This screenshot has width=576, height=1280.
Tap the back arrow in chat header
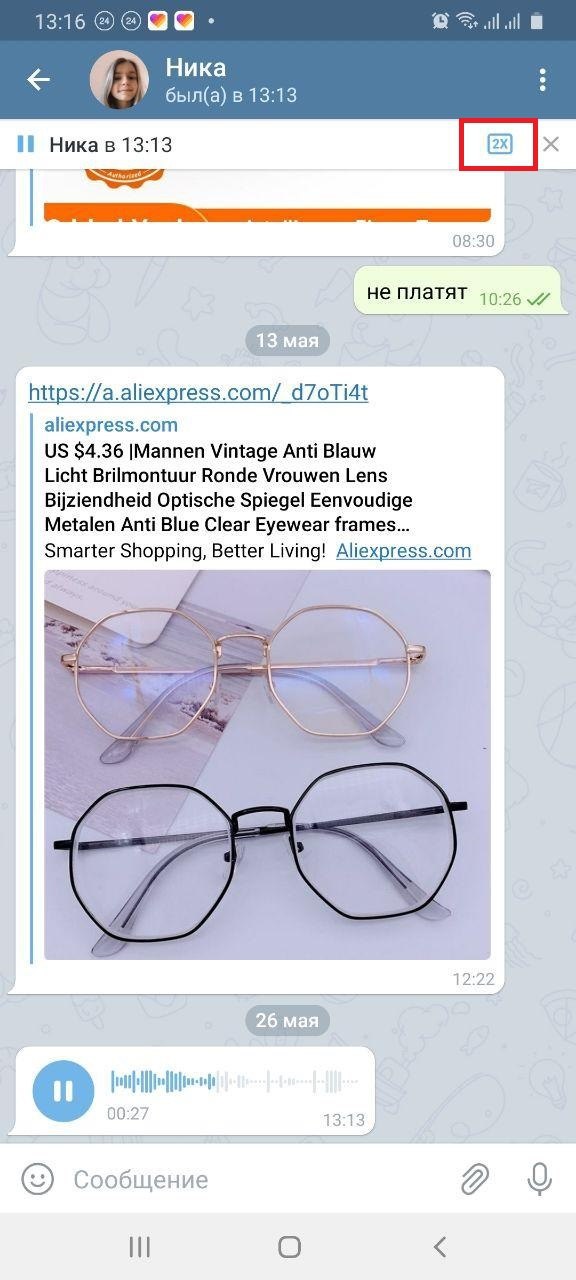[38, 80]
